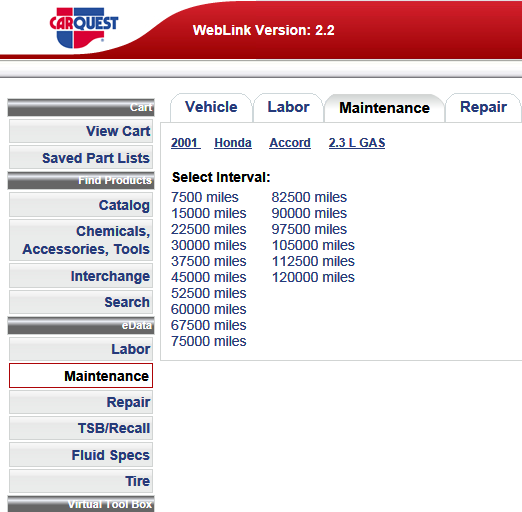Select the 45000 miles interval
This screenshot has width=522, height=512.
point(209,277)
